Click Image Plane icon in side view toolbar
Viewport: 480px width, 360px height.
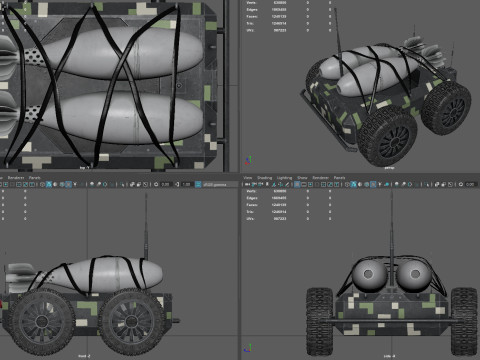274,184
